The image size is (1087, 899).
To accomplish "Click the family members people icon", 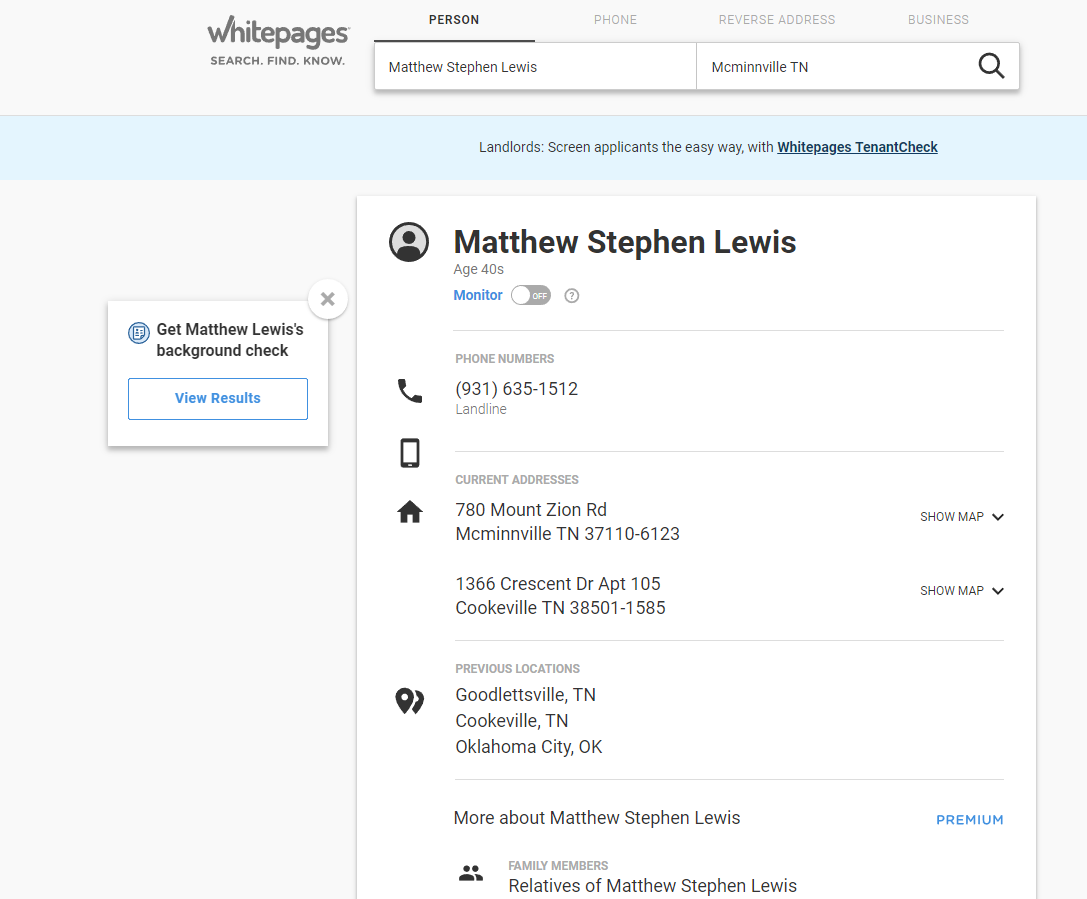I will point(471,873).
